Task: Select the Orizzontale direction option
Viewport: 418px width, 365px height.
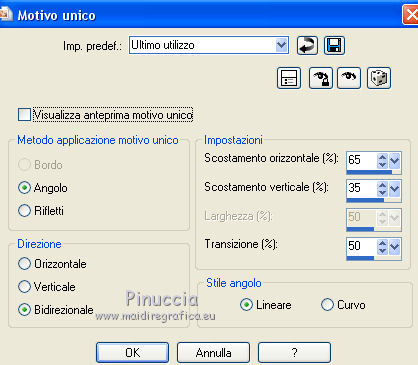Action: tap(24, 264)
